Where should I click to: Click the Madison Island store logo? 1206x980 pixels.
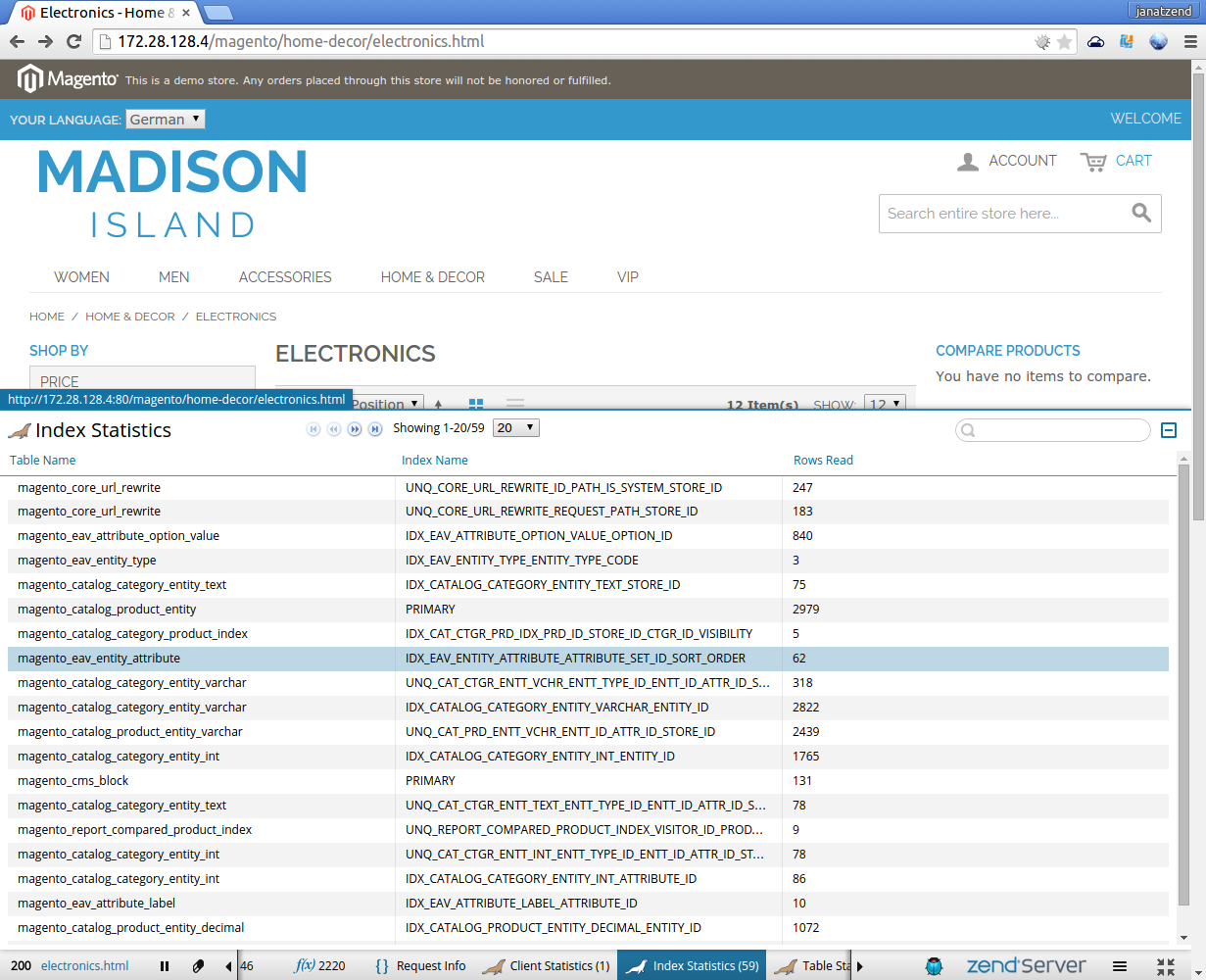(172, 193)
